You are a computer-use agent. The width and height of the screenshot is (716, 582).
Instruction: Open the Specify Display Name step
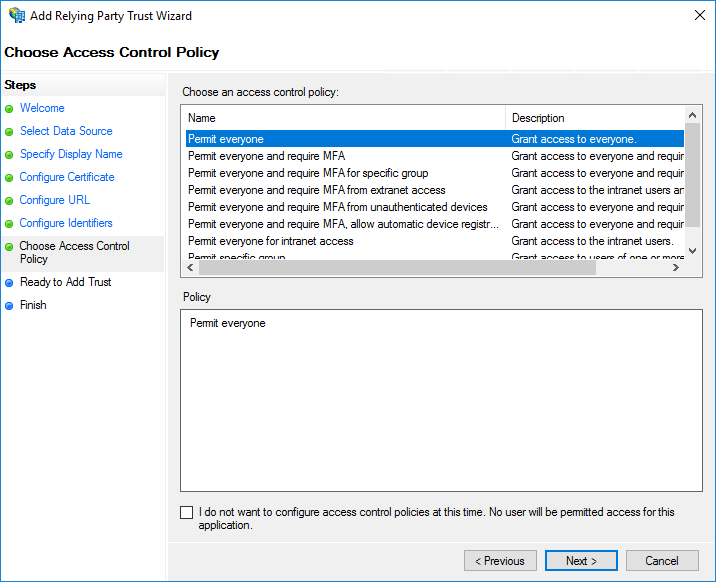click(x=71, y=154)
